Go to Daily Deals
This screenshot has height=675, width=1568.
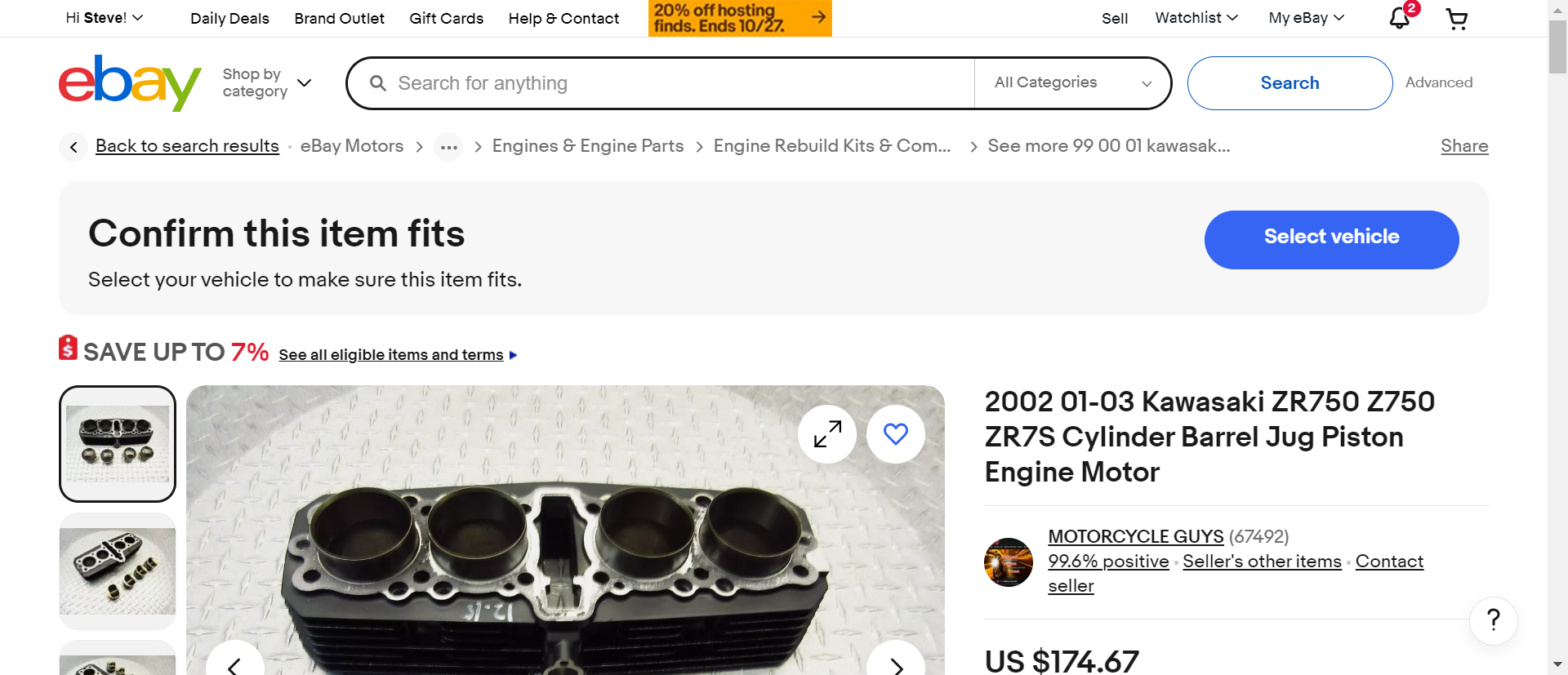229,19
